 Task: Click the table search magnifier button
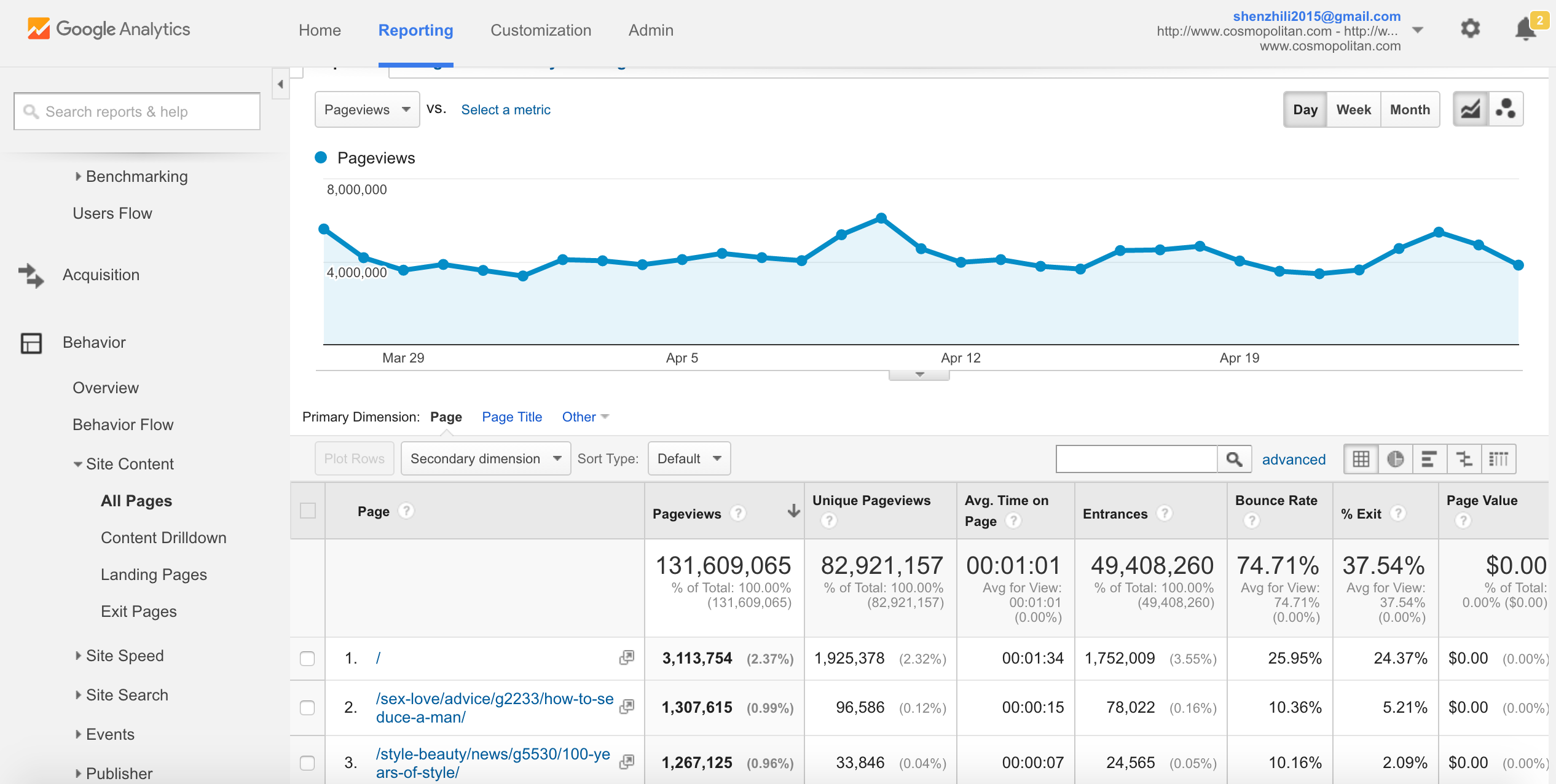1234,459
